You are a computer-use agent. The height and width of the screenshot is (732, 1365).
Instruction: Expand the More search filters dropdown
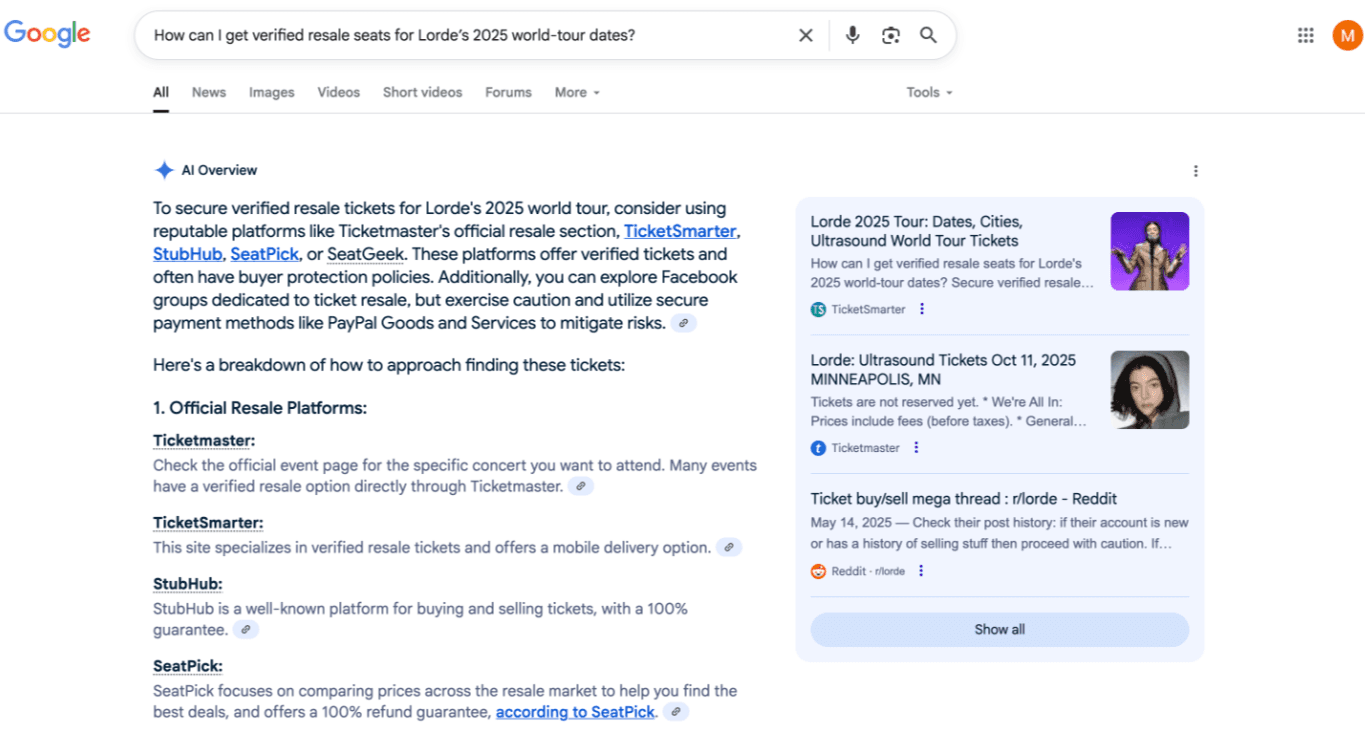[x=577, y=92]
